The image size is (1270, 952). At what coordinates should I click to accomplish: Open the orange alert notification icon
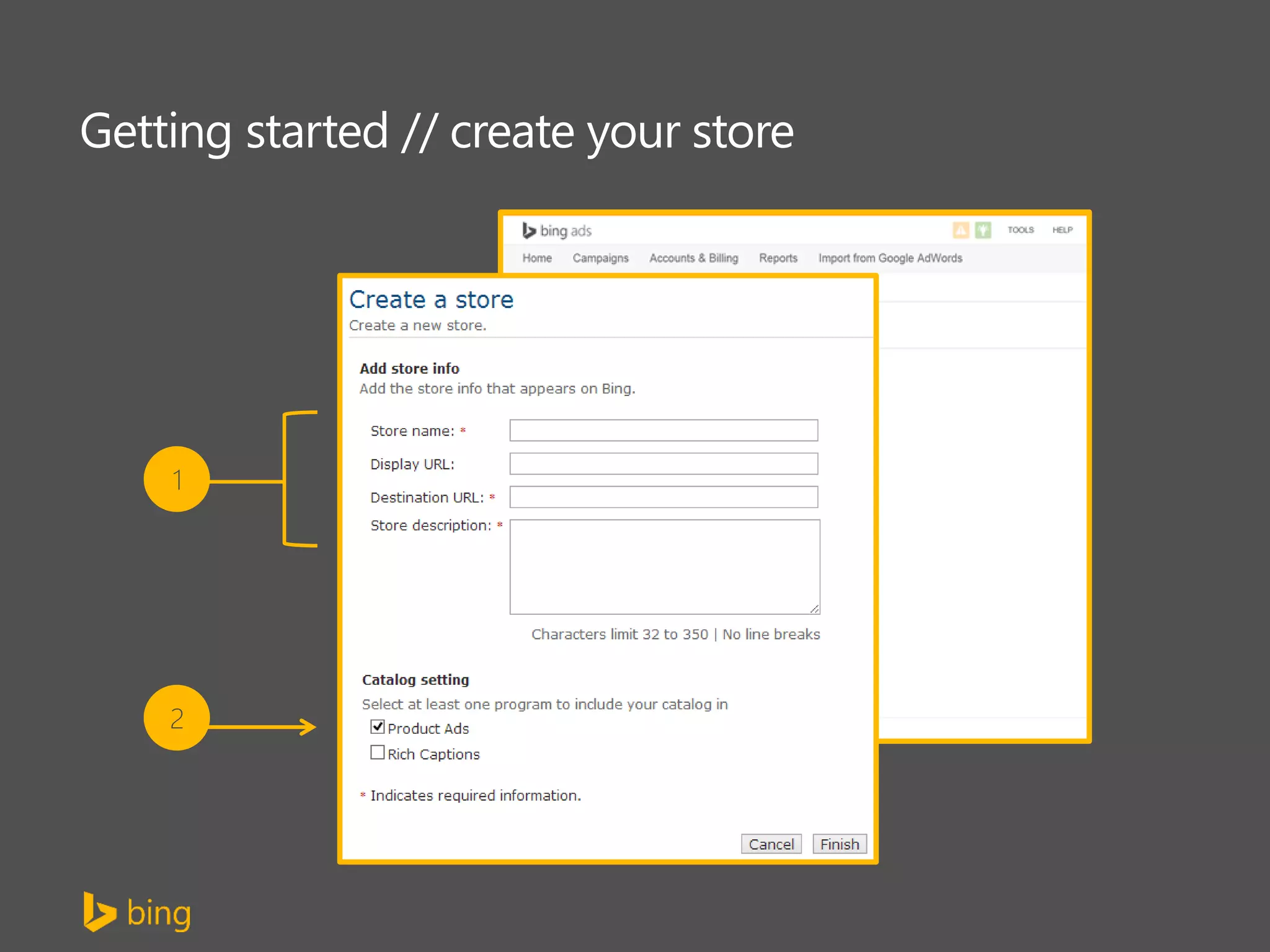point(961,230)
